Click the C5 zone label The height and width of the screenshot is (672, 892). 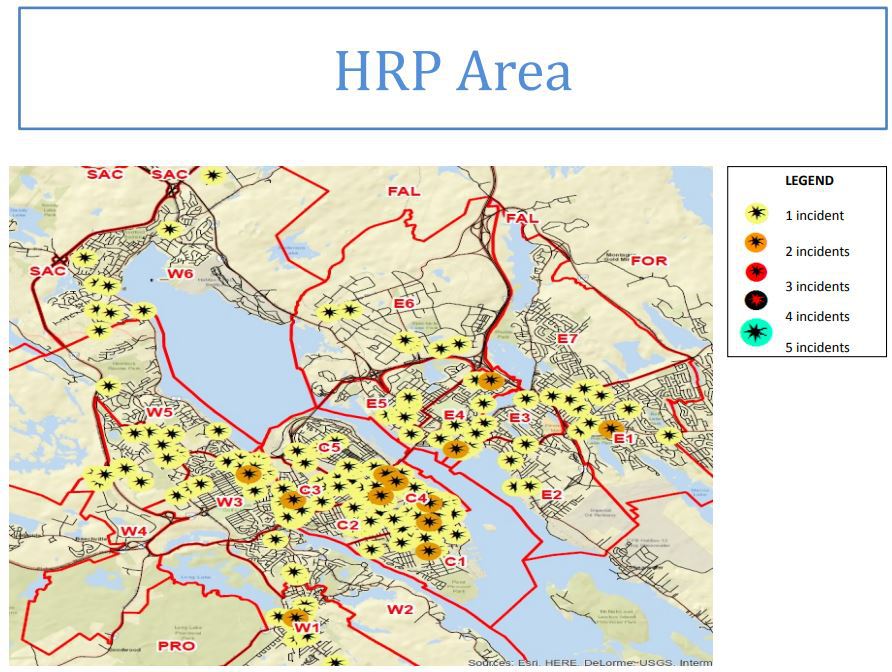pos(329,447)
